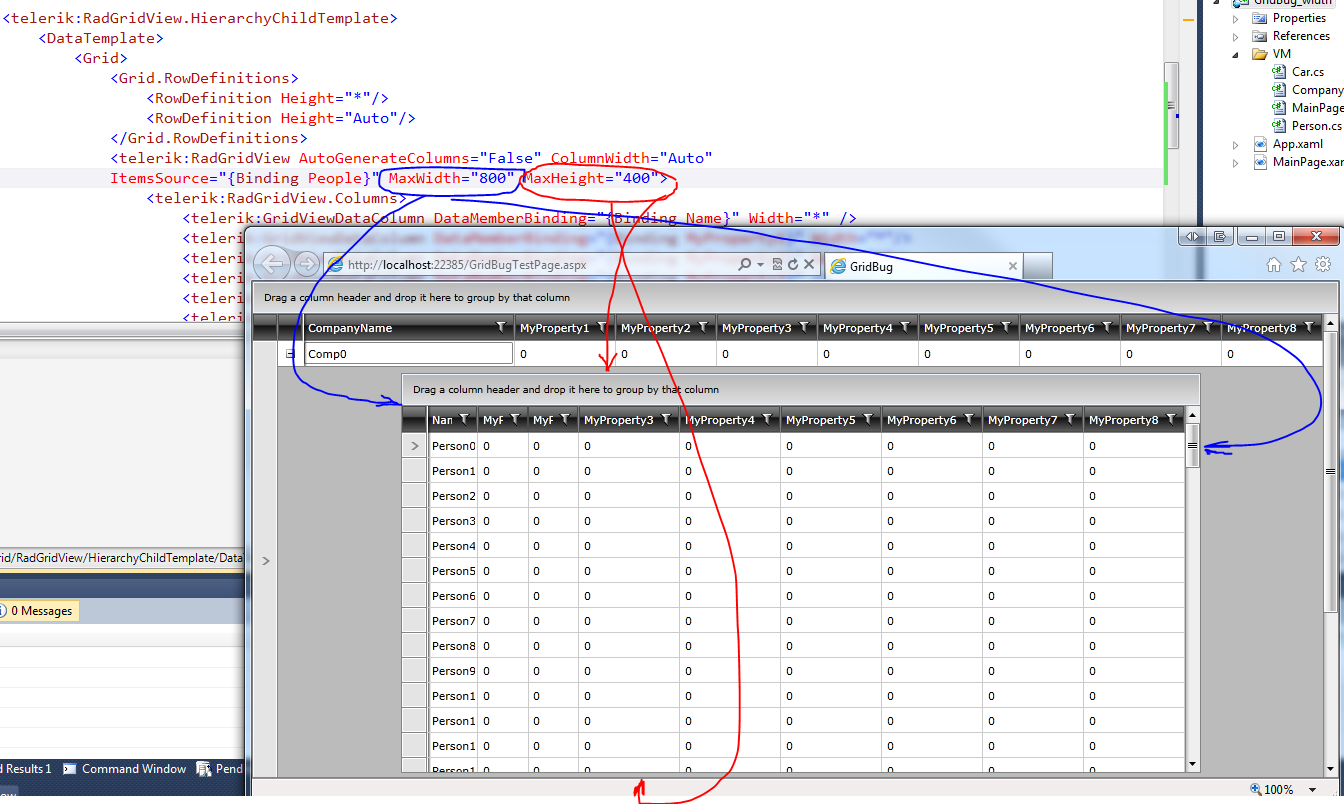The width and height of the screenshot is (1344, 804).
Task: Open Person.cs in Solution Explorer
Action: (1308, 126)
